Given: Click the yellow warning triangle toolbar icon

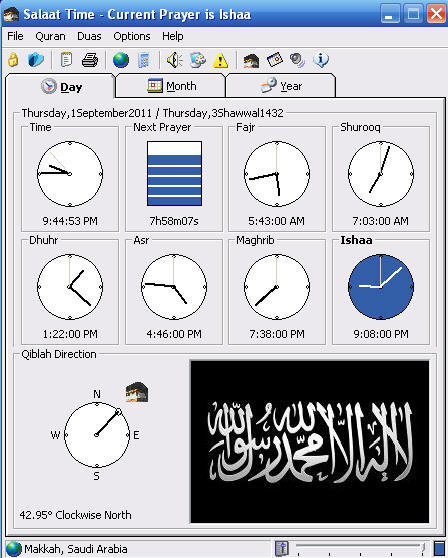Looking at the screenshot, I should click(x=220, y=60).
